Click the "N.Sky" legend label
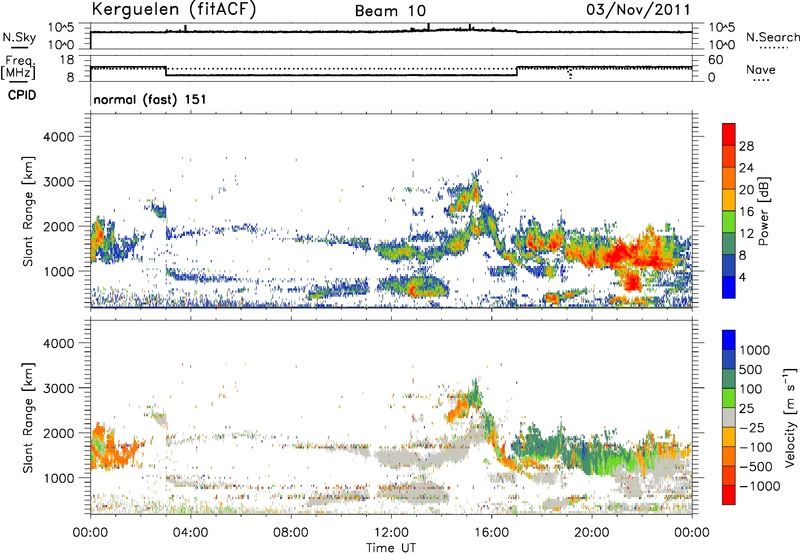 tap(19, 37)
